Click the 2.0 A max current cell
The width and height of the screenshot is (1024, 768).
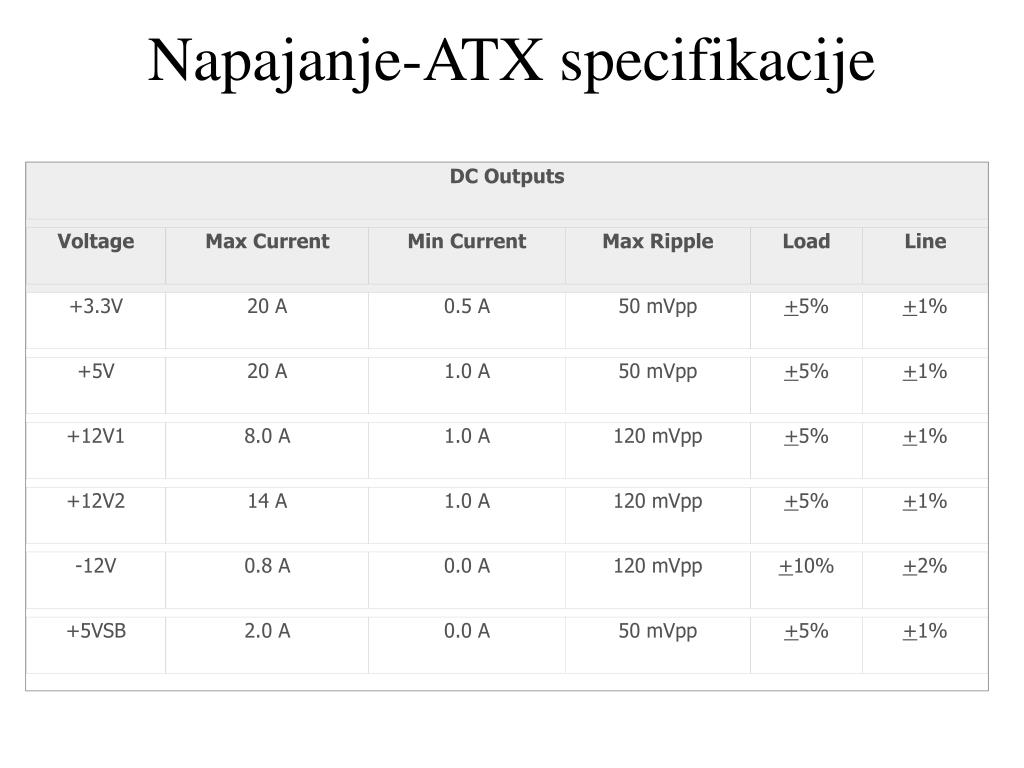267,631
